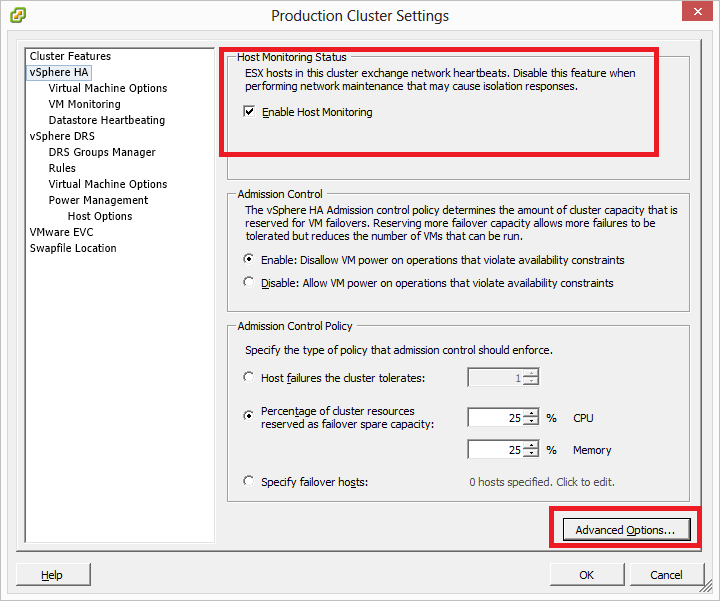Click the Host Monitoring Status group label

(292, 57)
